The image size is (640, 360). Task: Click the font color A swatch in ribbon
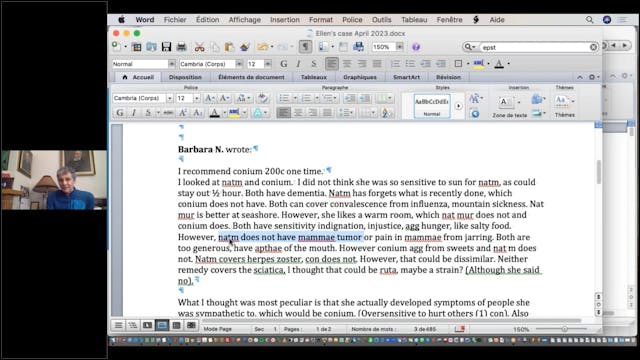(x=214, y=113)
